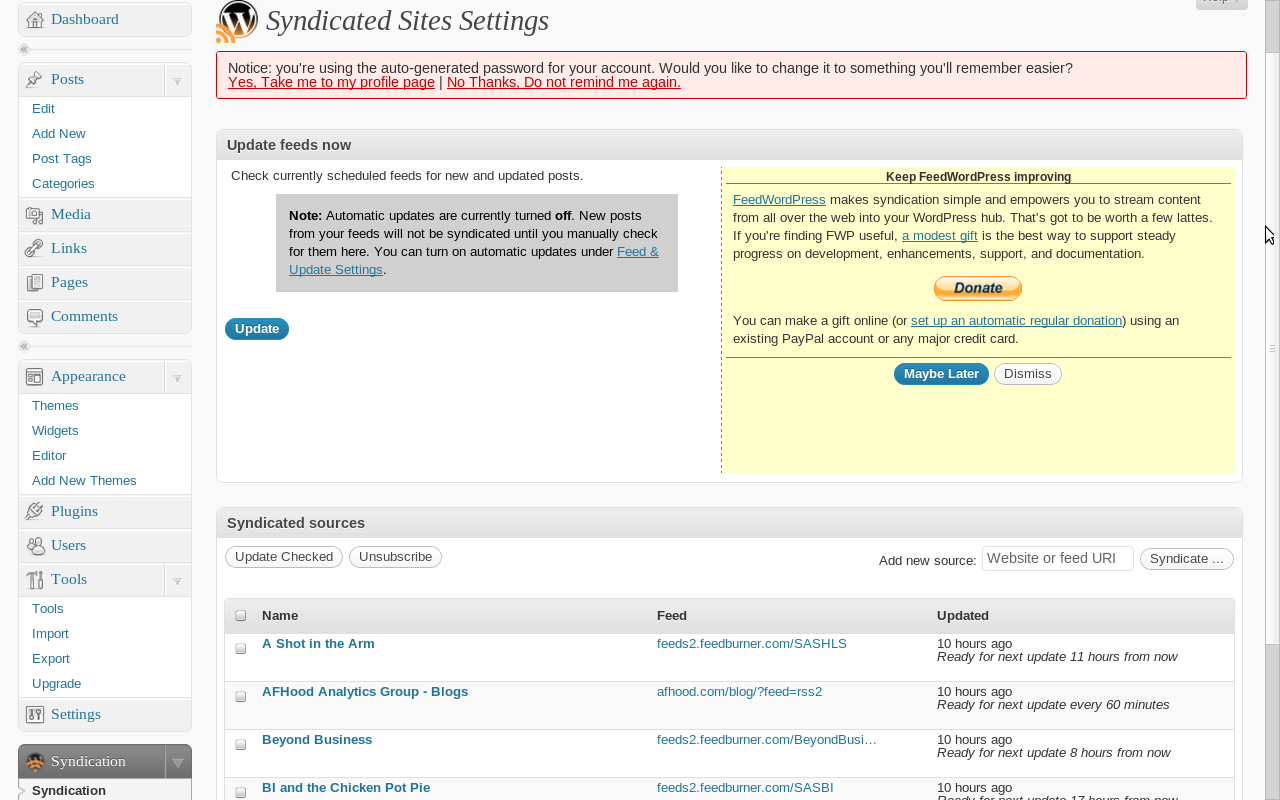Image resolution: width=1280 pixels, height=800 pixels.
Task: Click the Dashboard house icon
Action: pyautogui.click(x=35, y=20)
